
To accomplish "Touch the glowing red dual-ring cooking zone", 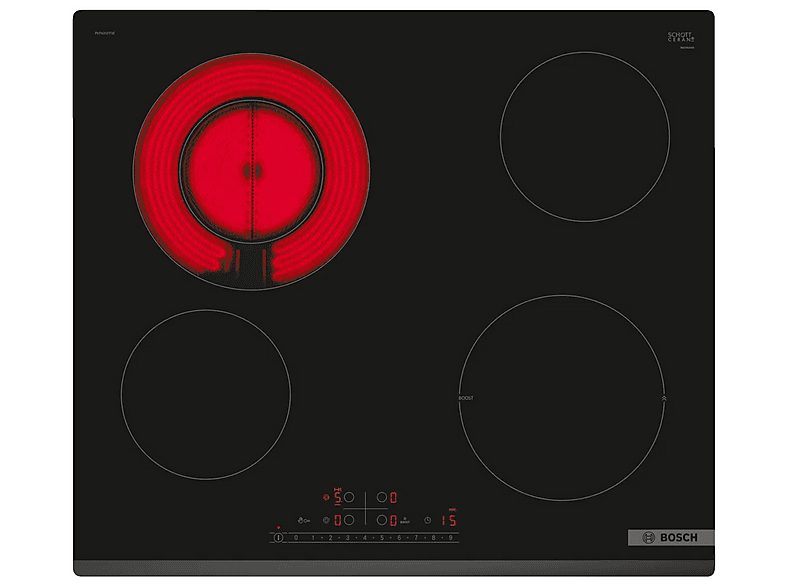I will pos(251,171).
